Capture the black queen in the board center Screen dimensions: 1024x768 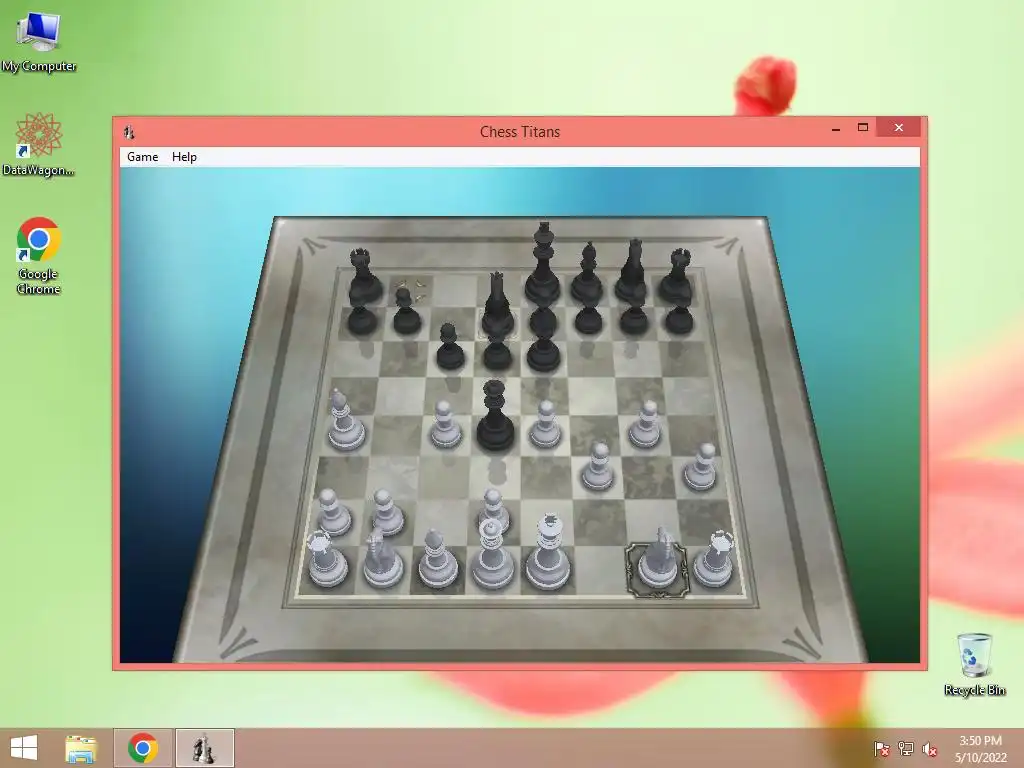pyautogui.click(x=494, y=418)
